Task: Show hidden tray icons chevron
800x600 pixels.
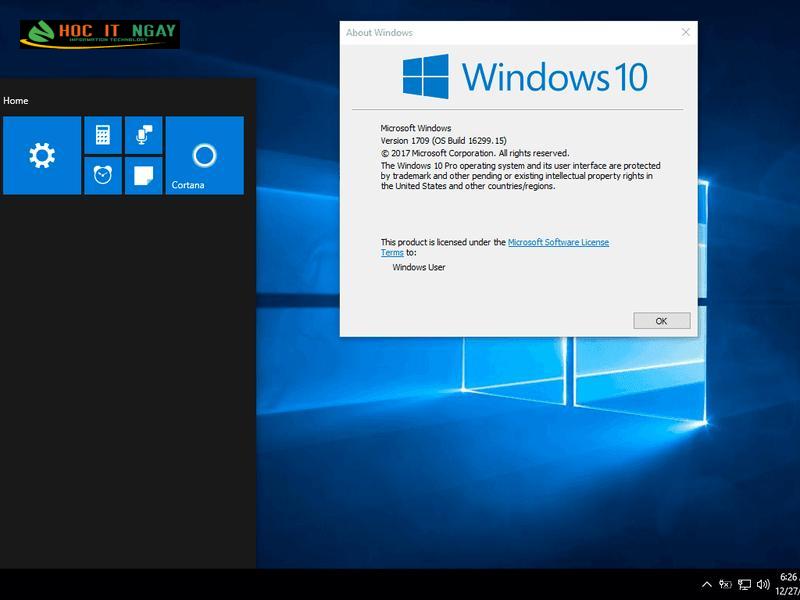Action: pyautogui.click(x=707, y=585)
